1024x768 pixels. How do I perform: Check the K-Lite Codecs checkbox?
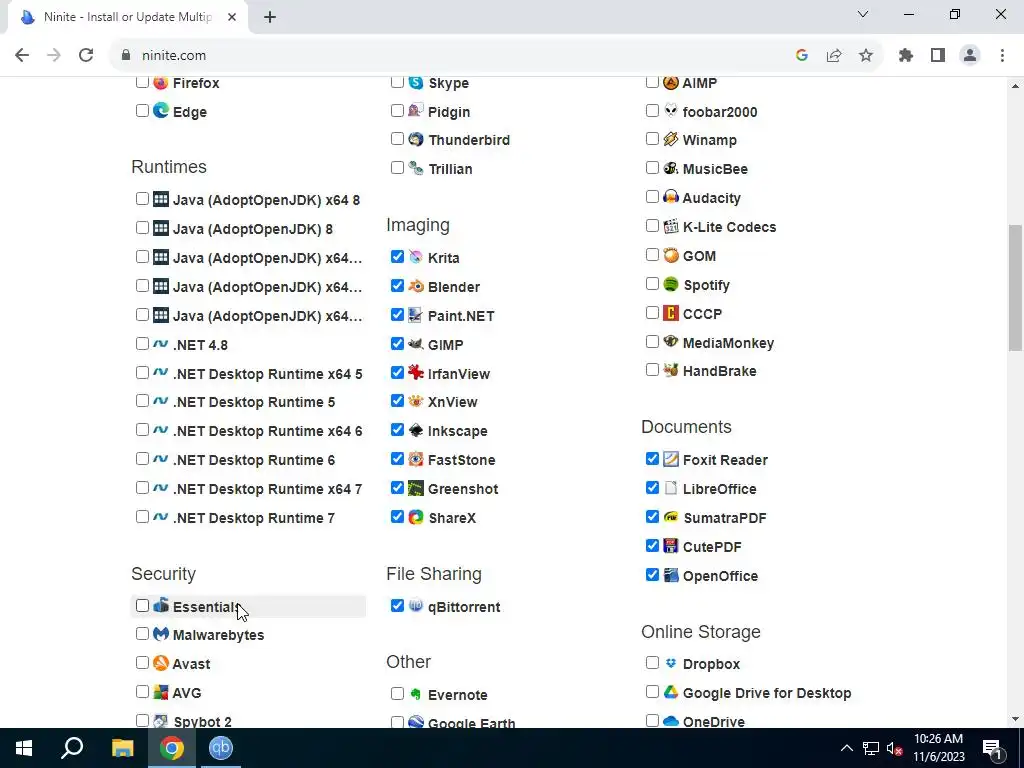pos(652,225)
